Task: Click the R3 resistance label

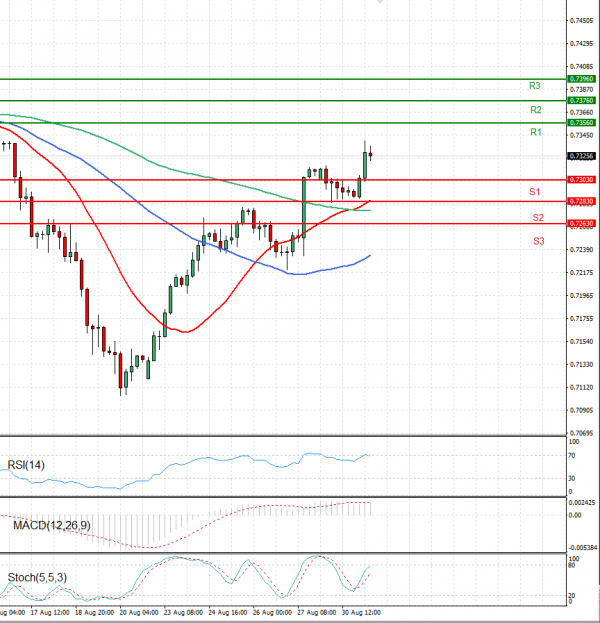Action: [534, 86]
